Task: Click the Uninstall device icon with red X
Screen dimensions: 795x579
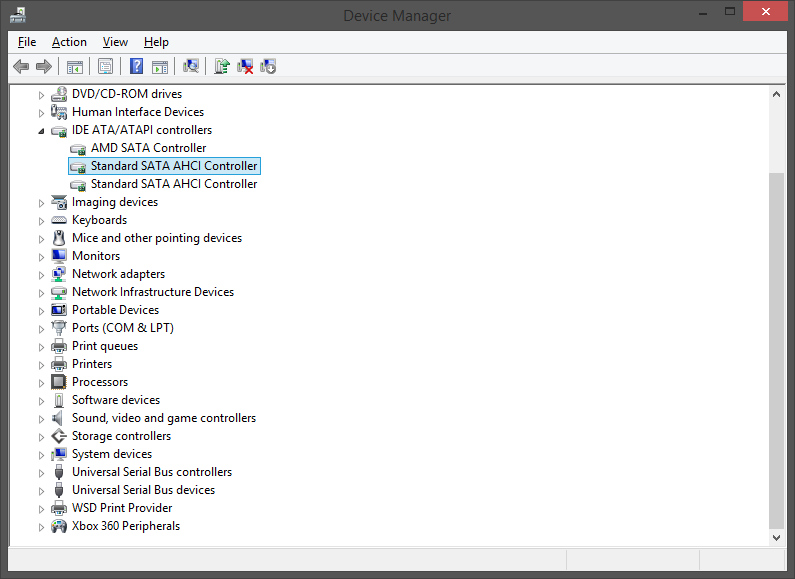Action: (x=245, y=66)
